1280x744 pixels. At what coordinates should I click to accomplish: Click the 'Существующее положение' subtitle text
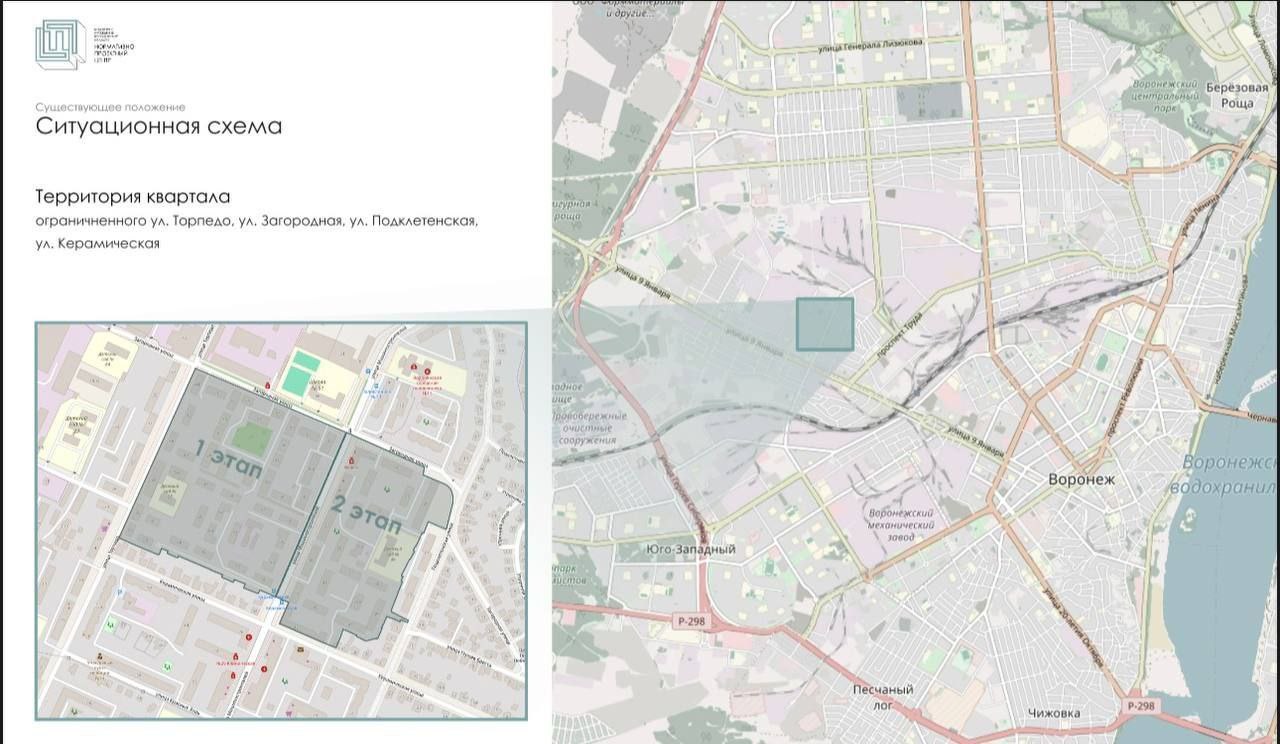click(110, 106)
